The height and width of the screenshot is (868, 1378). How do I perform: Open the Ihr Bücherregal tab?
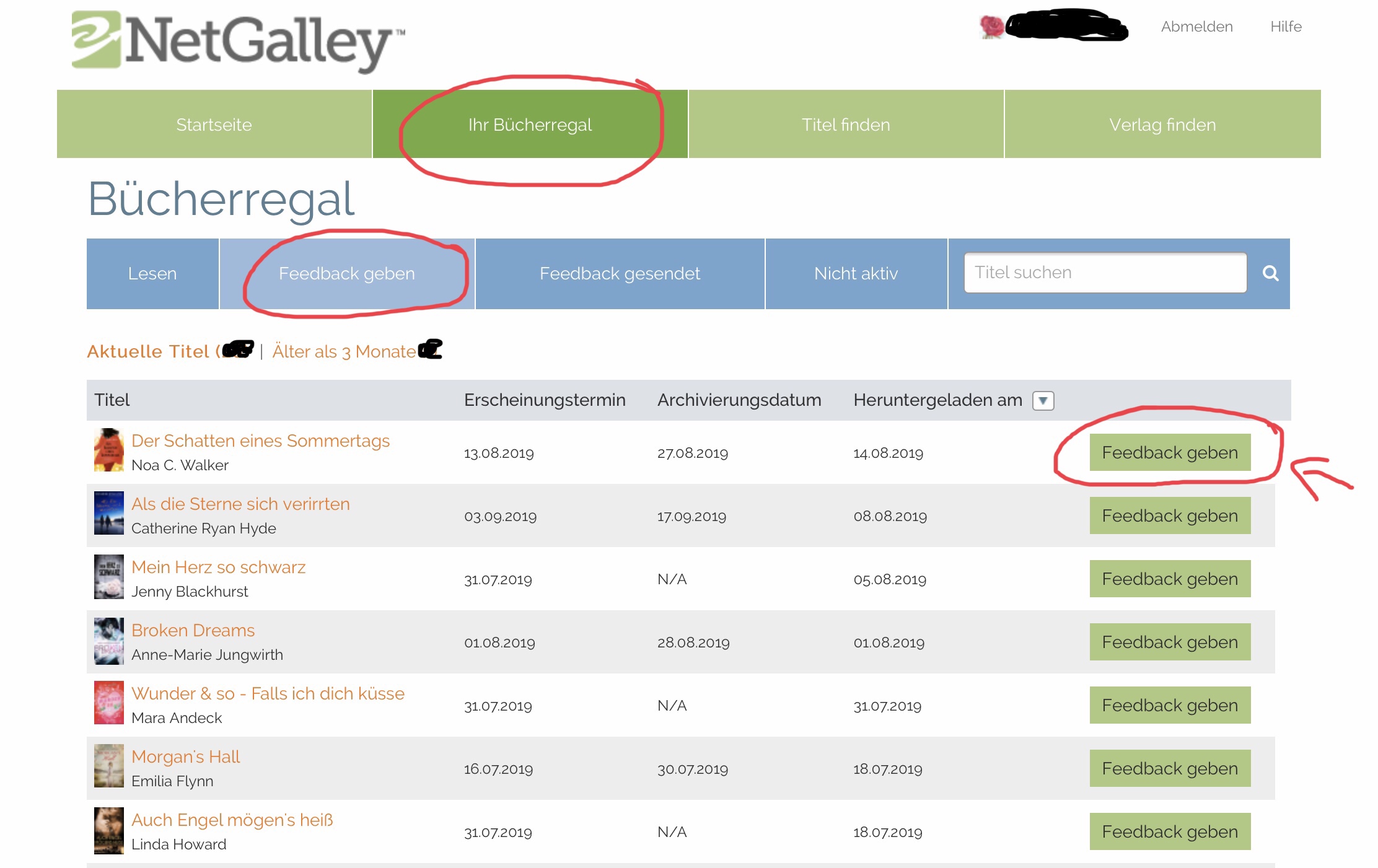pyautogui.click(x=530, y=124)
